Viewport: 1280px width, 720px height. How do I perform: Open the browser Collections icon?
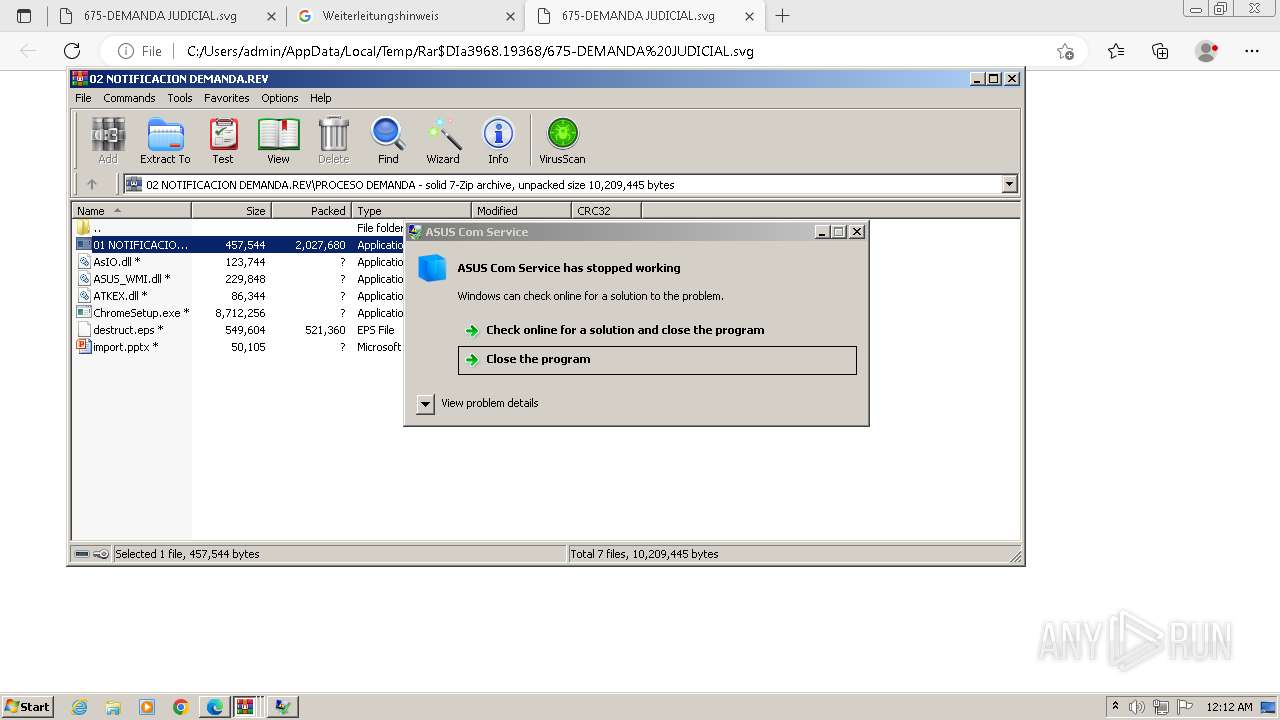point(1160,51)
